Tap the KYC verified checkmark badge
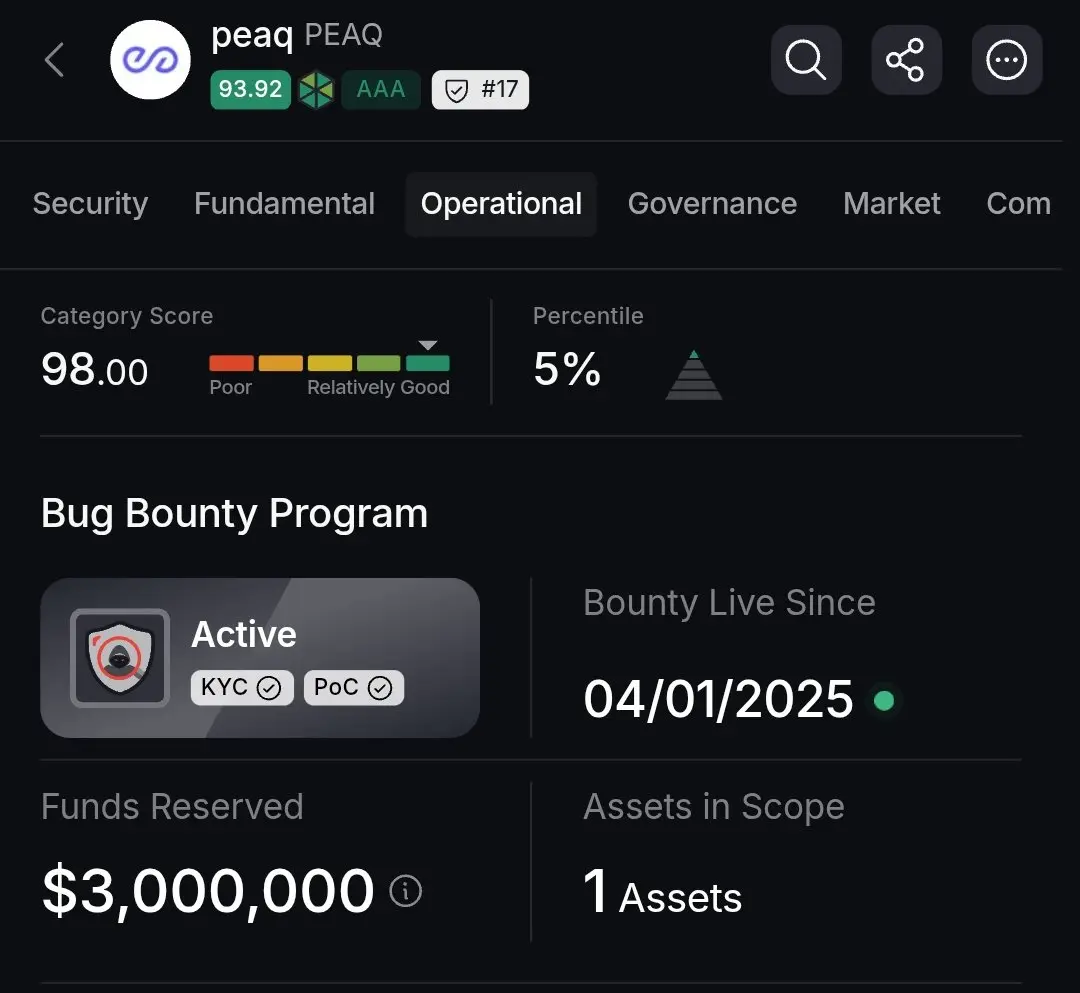Screen dimensions: 1080x993 (x=242, y=687)
